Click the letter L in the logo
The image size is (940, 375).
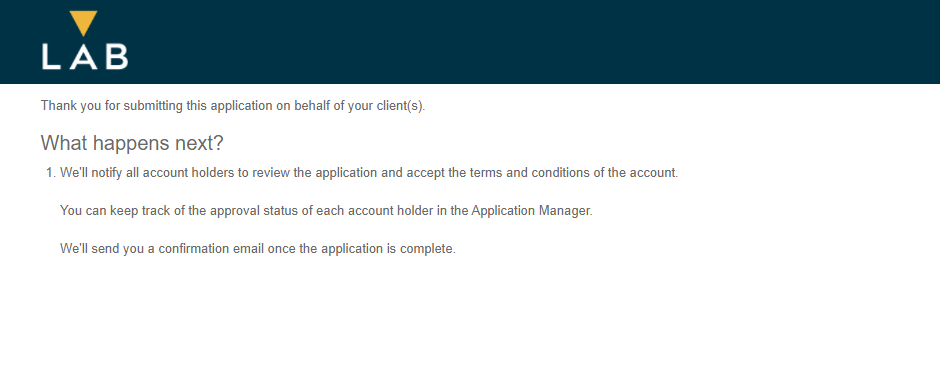[x=52, y=57]
